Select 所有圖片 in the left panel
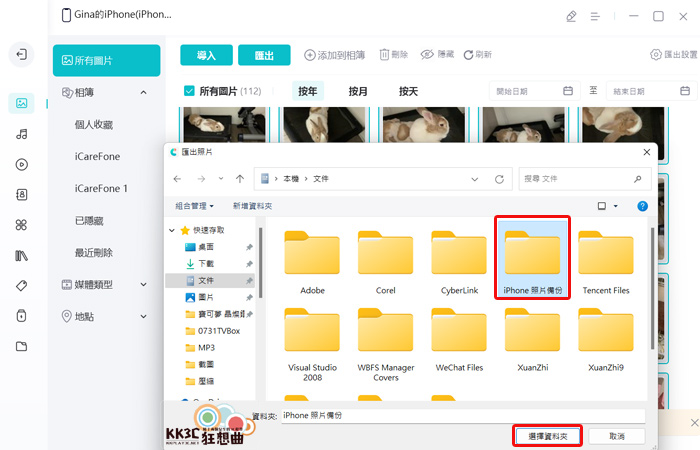 point(106,60)
